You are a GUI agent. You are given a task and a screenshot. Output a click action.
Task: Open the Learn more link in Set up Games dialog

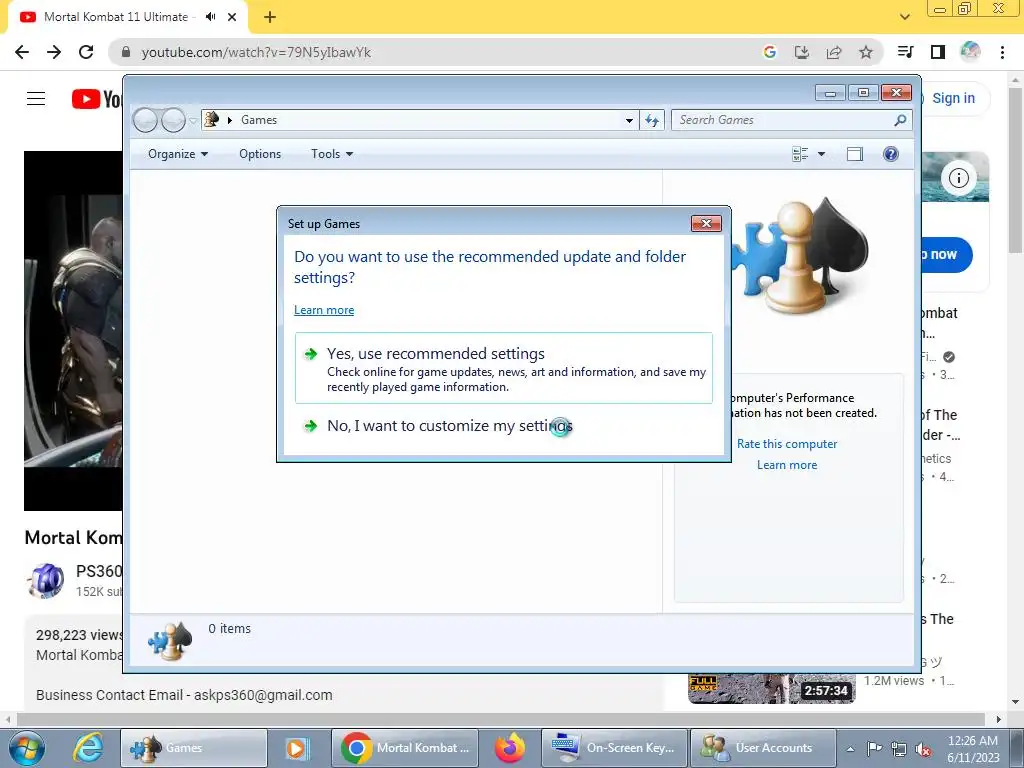click(x=324, y=310)
